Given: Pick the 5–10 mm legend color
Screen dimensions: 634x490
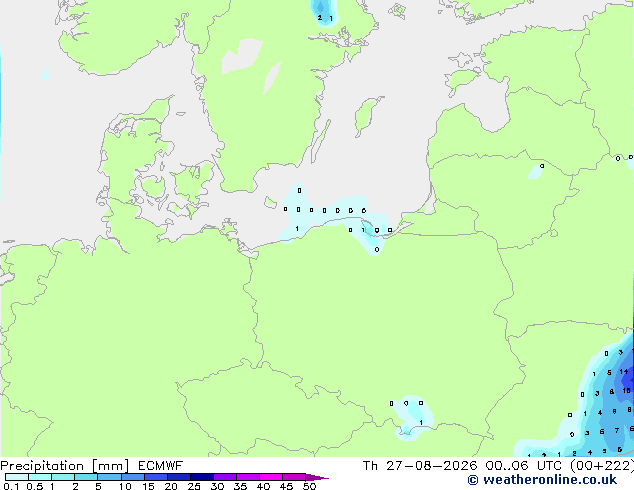Looking at the screenshot, I should [109, 477].
